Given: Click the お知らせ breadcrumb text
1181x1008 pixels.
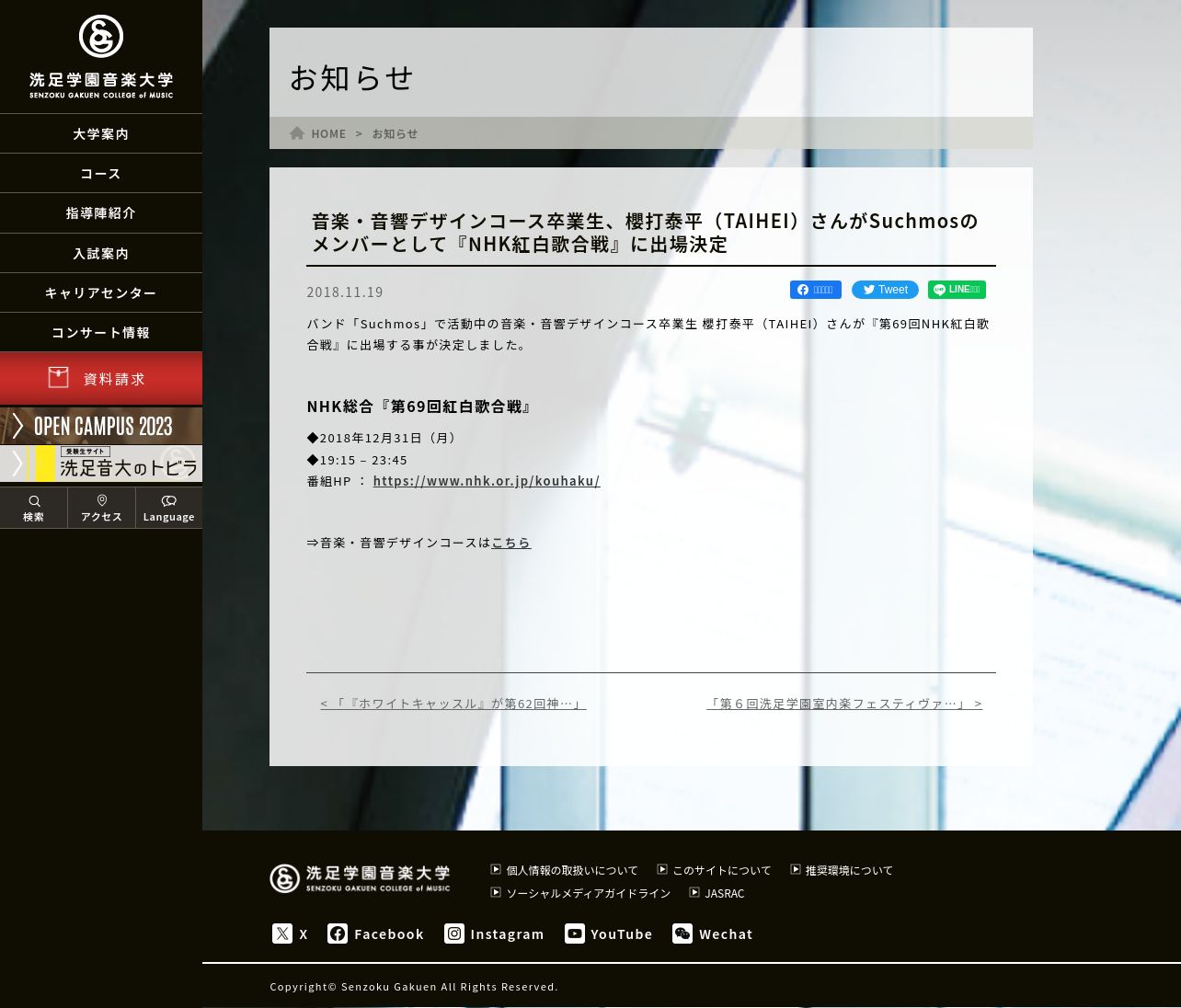Looking at the screenshot, I should pos(395,134).
